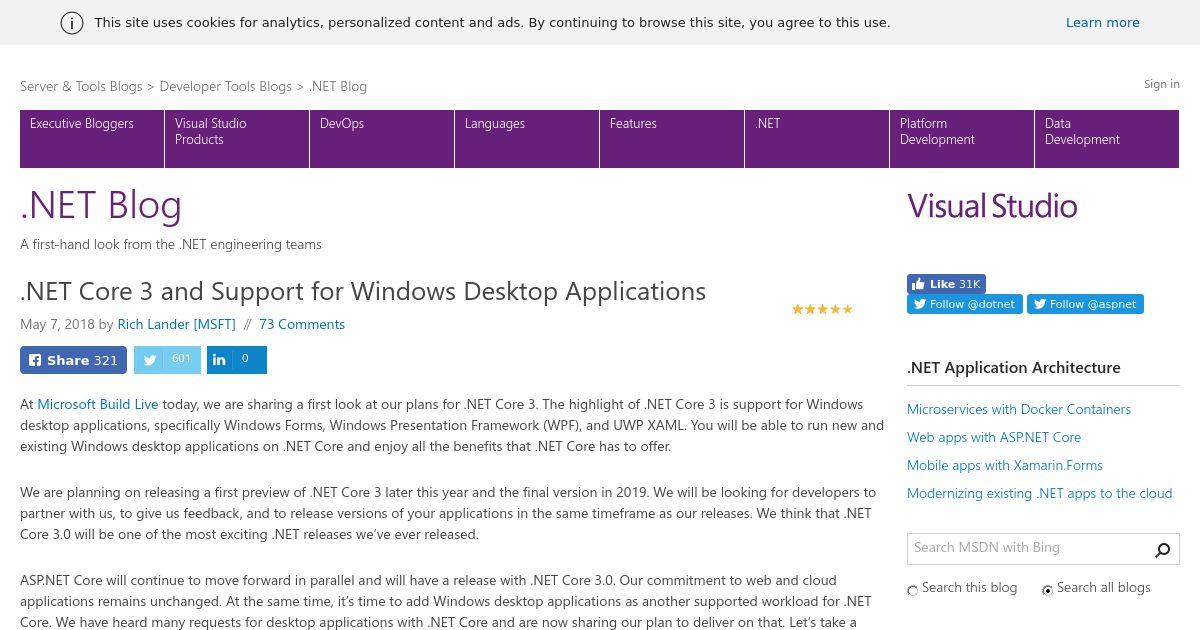Open the Visual Studio logo
Screen dimensions: 1200x630
[992, 206]
